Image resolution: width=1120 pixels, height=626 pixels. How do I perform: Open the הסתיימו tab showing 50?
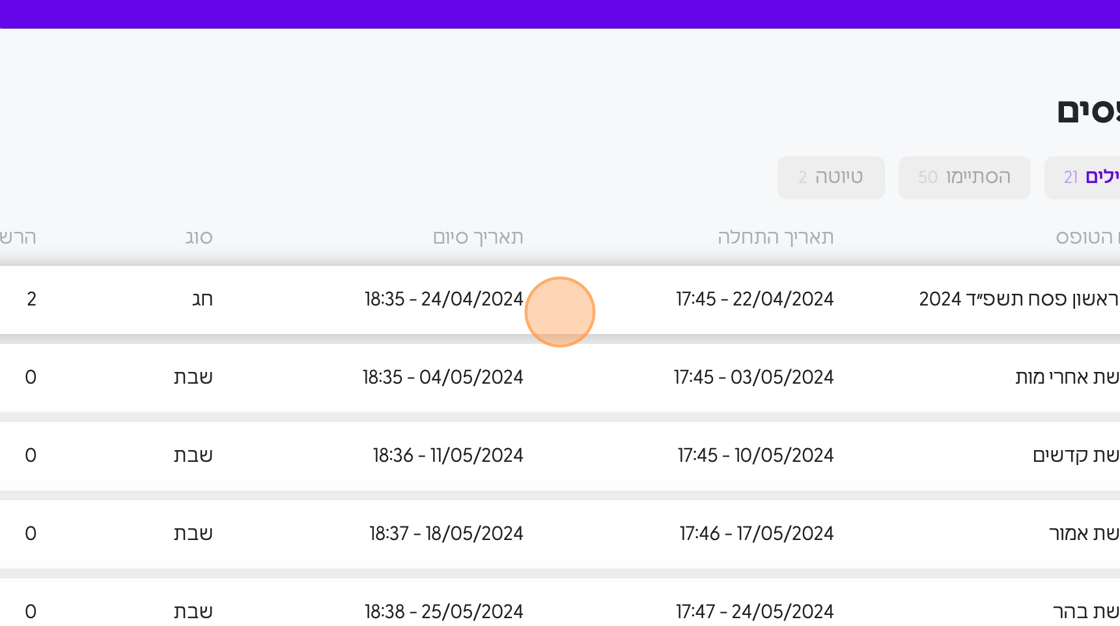(964, 178)
